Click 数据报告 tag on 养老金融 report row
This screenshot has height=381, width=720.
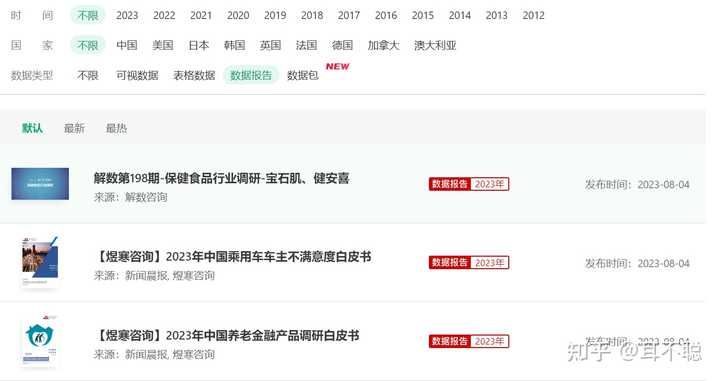450,341
